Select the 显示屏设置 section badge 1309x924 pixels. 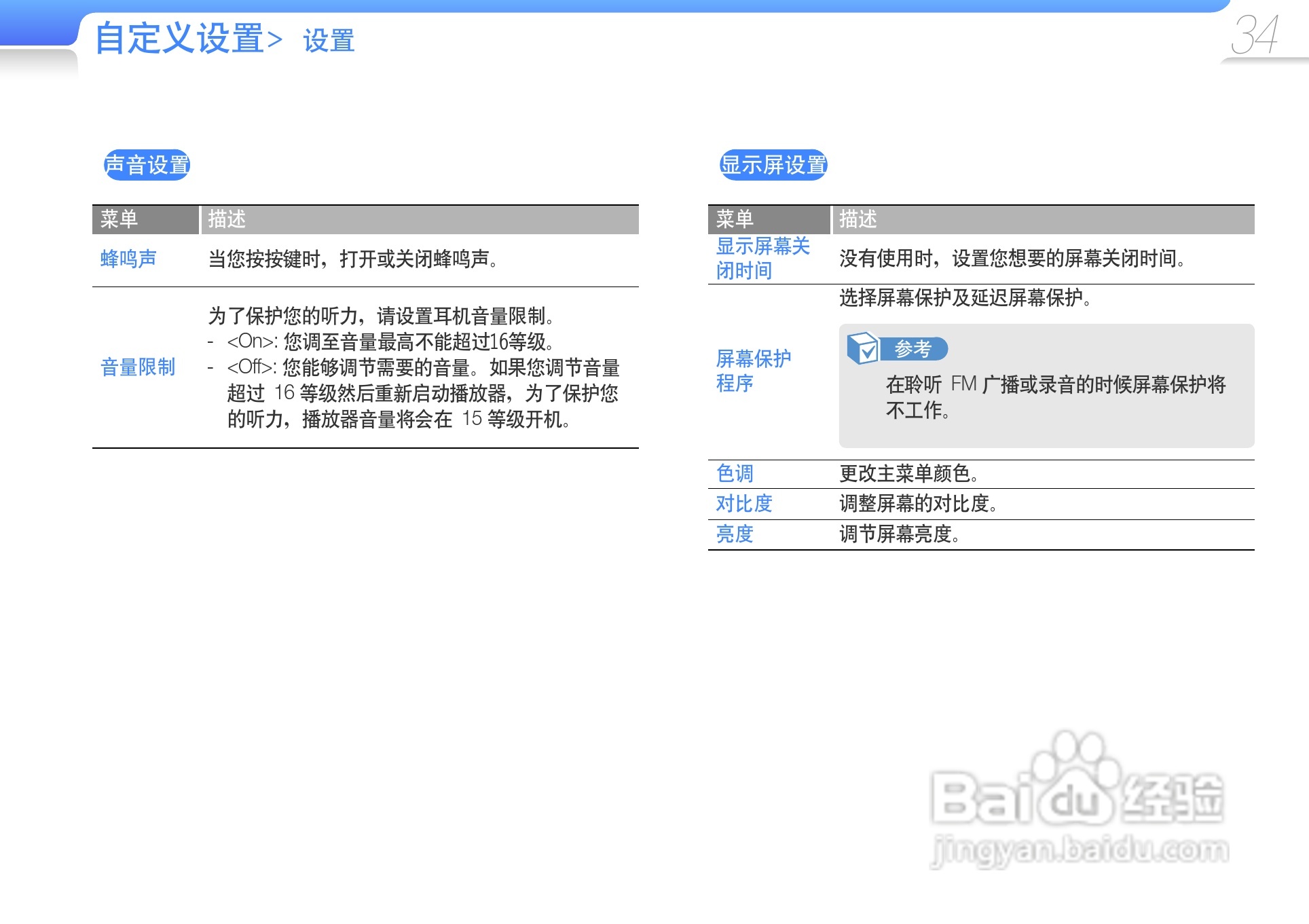click(x=774, y=163)
